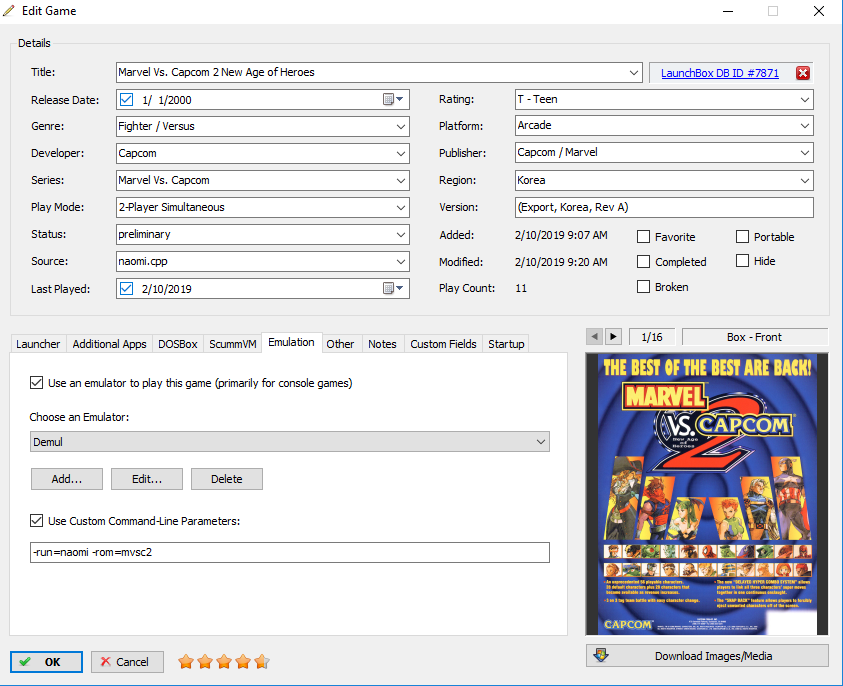
Task: Click Add... emulator button
Action: [67, 478]
